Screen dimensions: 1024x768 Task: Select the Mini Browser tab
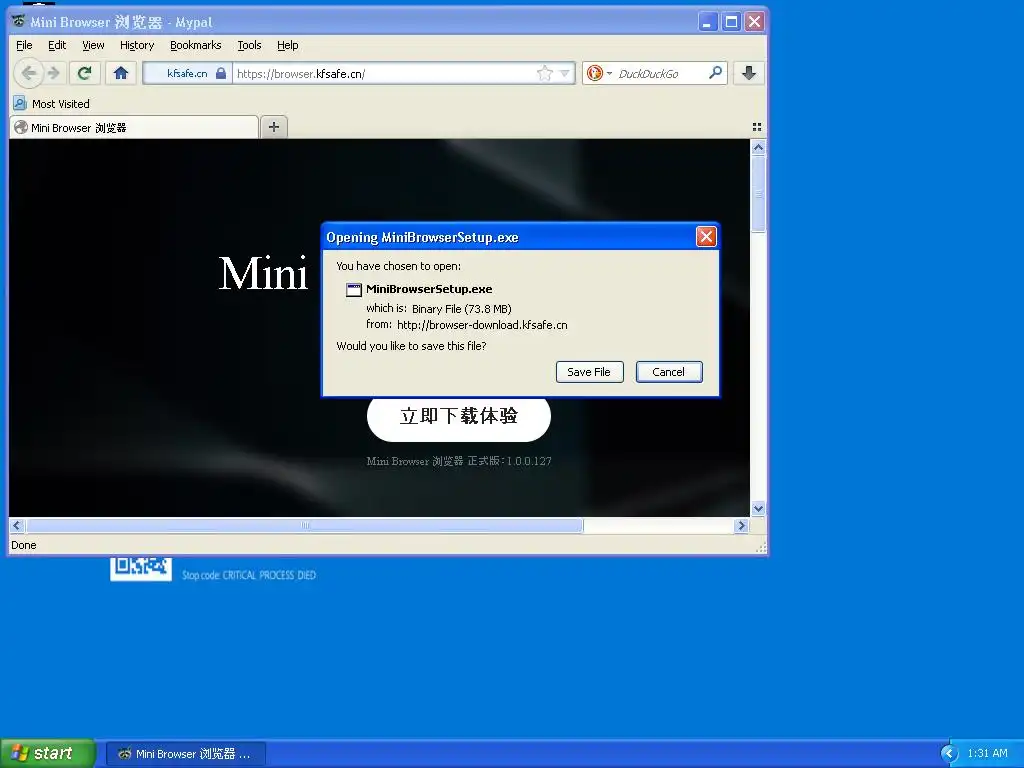pos(134,127)
